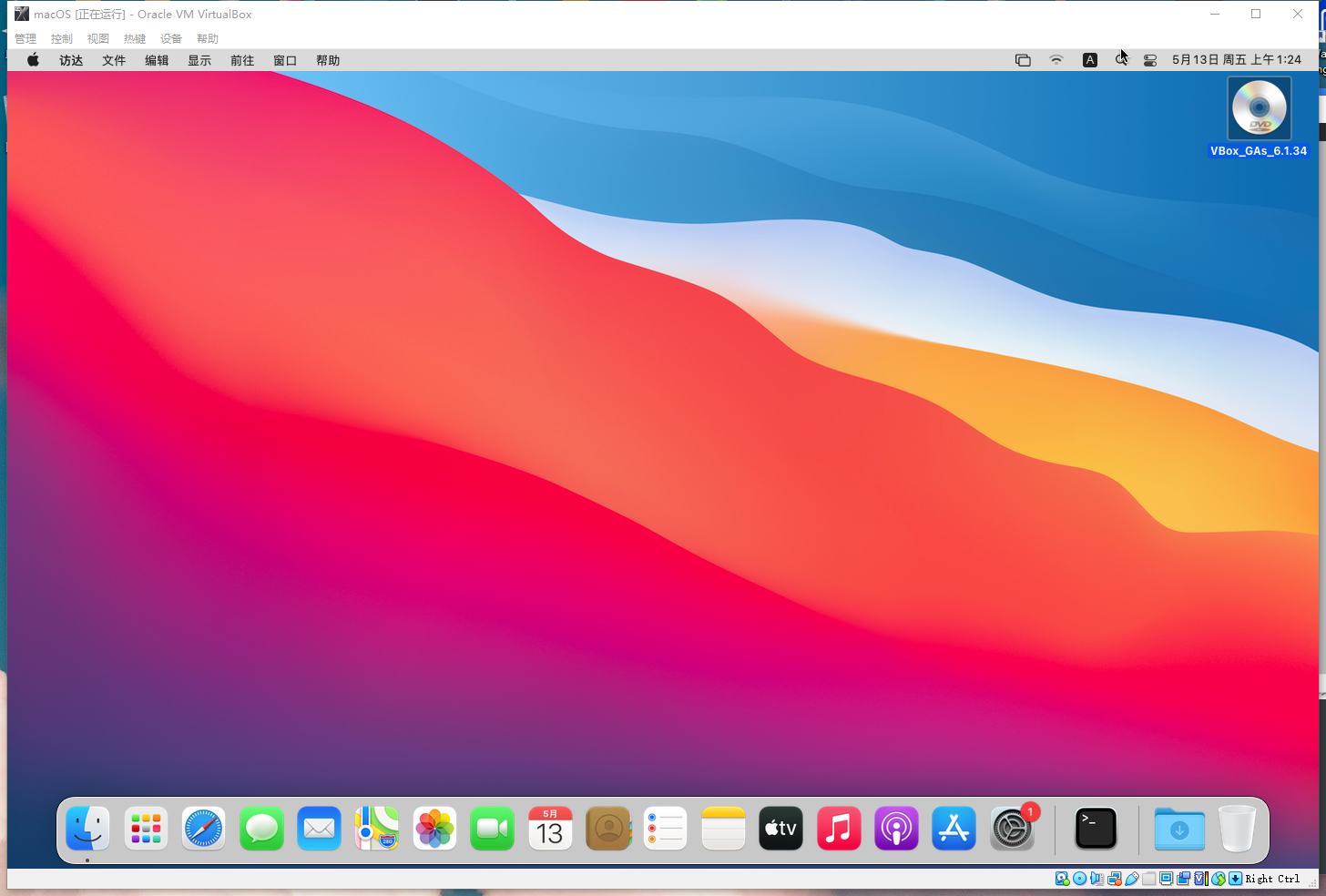Screen dimensions: 1326x896
Task: Click the USB devices icon in VirtualBox status bar
Action: coord(1132,878)
